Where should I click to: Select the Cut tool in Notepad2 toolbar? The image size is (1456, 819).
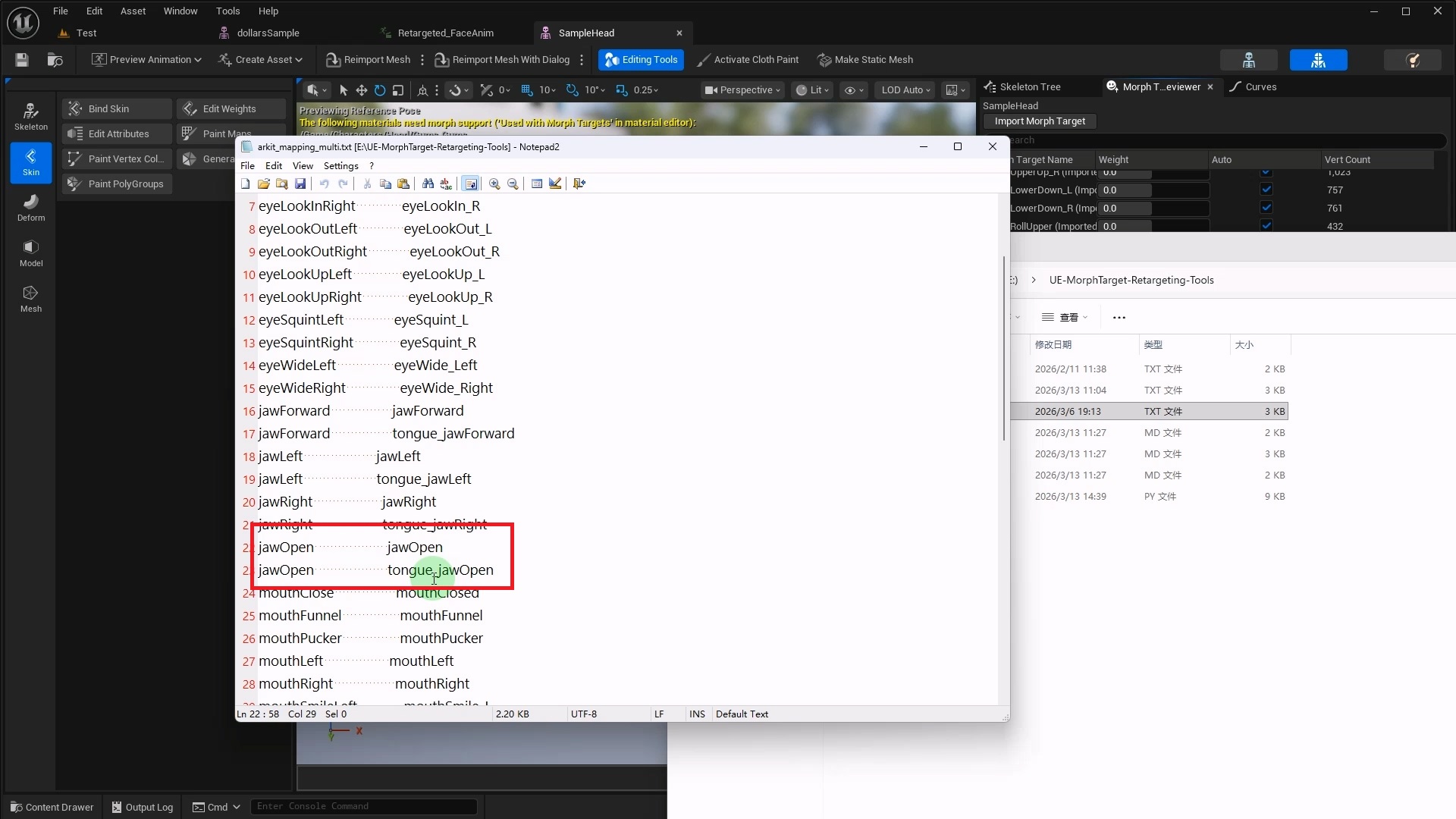tap(367, 183)
